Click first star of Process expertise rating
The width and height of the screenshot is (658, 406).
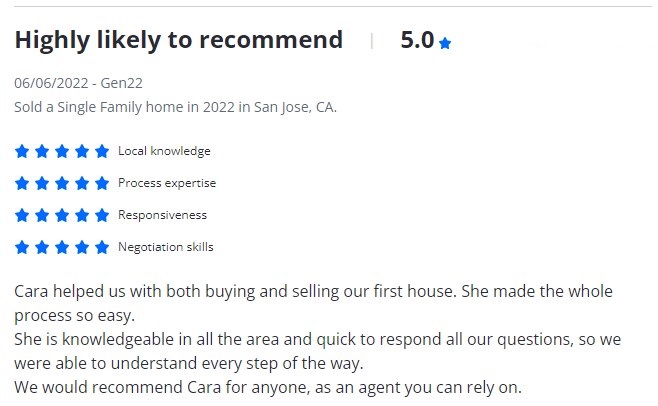pos(22,184)
